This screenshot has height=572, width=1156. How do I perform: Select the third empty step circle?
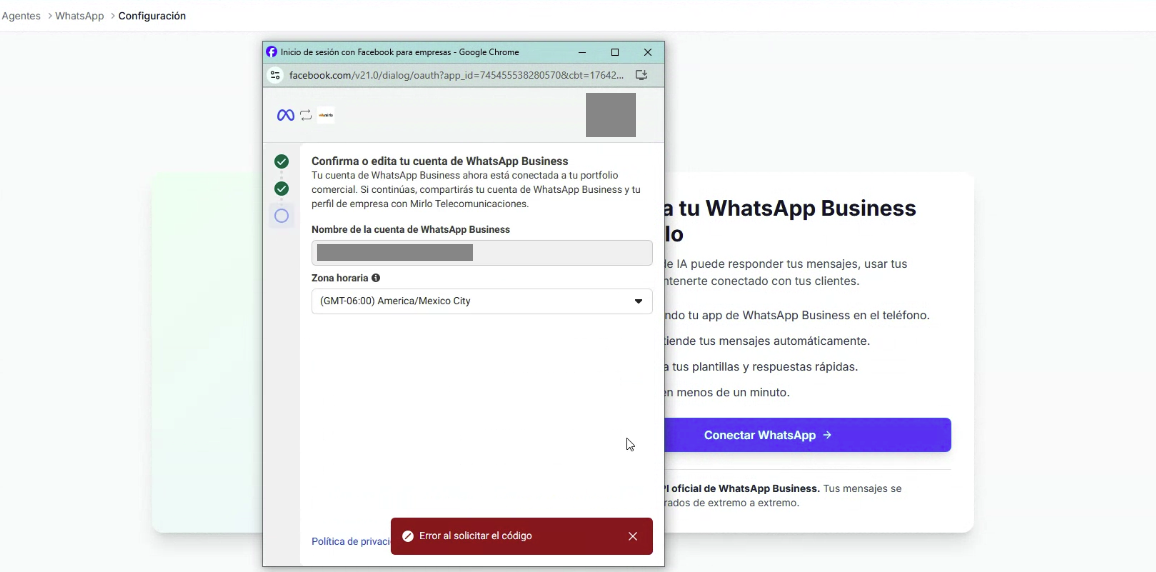pyautogui.click(x=282, y=216)
